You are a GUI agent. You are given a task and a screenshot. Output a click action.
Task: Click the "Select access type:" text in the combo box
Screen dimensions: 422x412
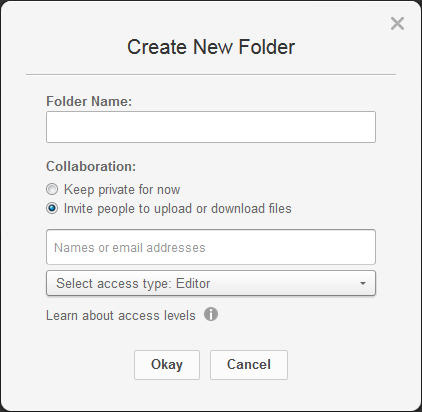pos(114,283)
